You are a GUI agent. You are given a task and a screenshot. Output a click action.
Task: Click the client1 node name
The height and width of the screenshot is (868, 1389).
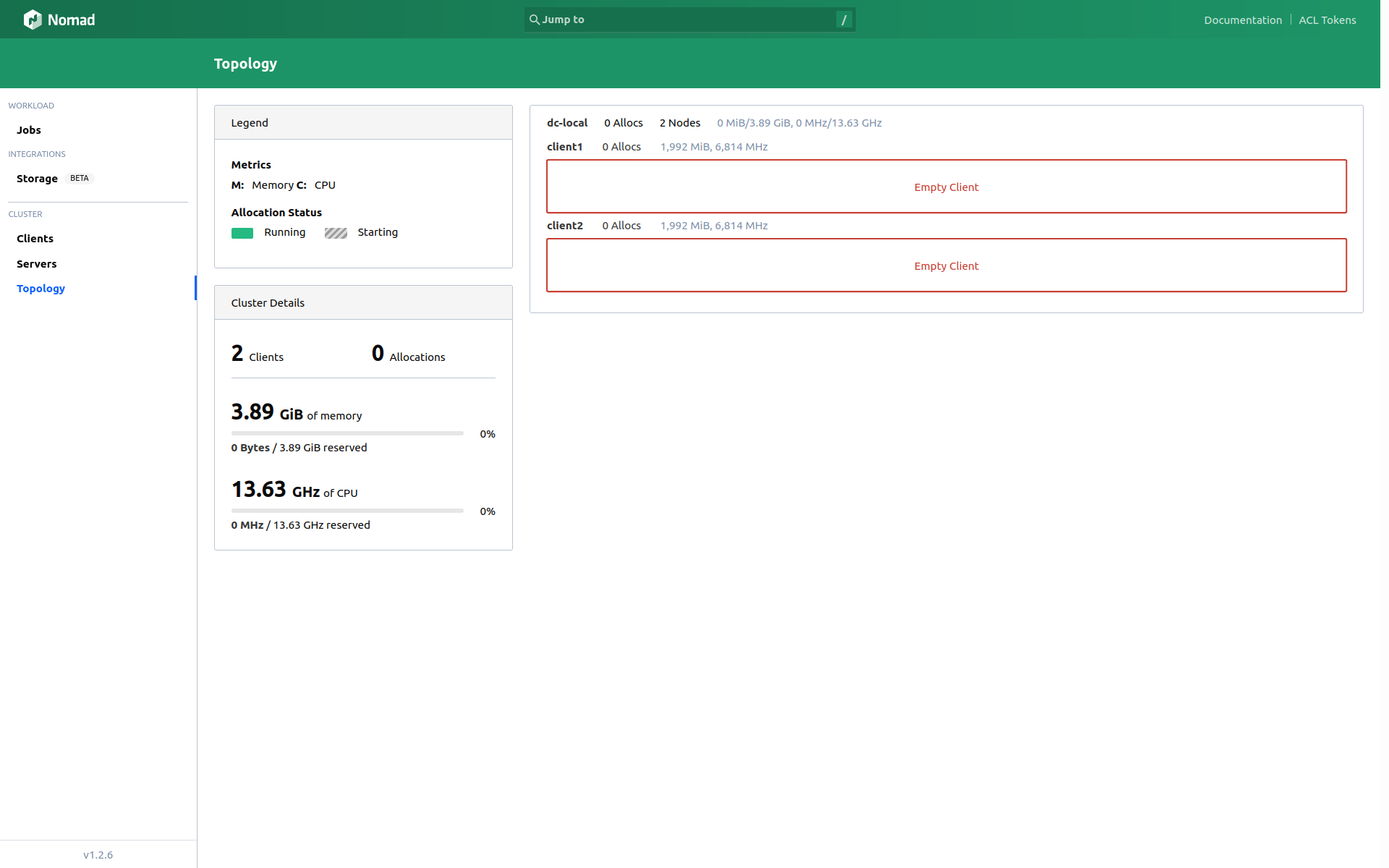[x=564, y=147]
